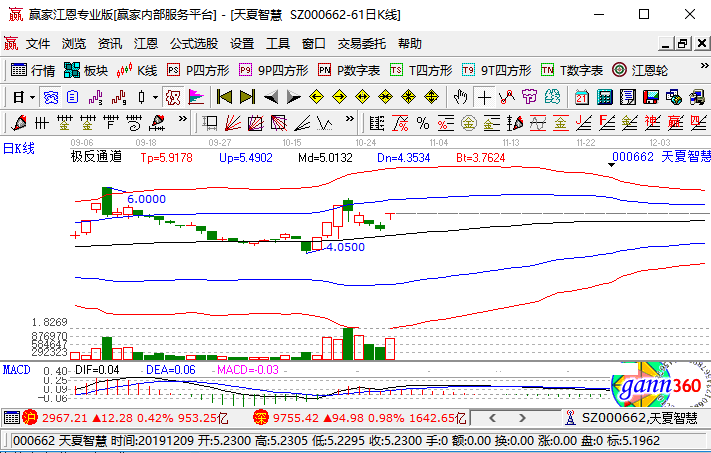The height and width of the screenshot is (453, 711).
Task: Click the blue clipboard notes icon
Action: pos(73,97)
